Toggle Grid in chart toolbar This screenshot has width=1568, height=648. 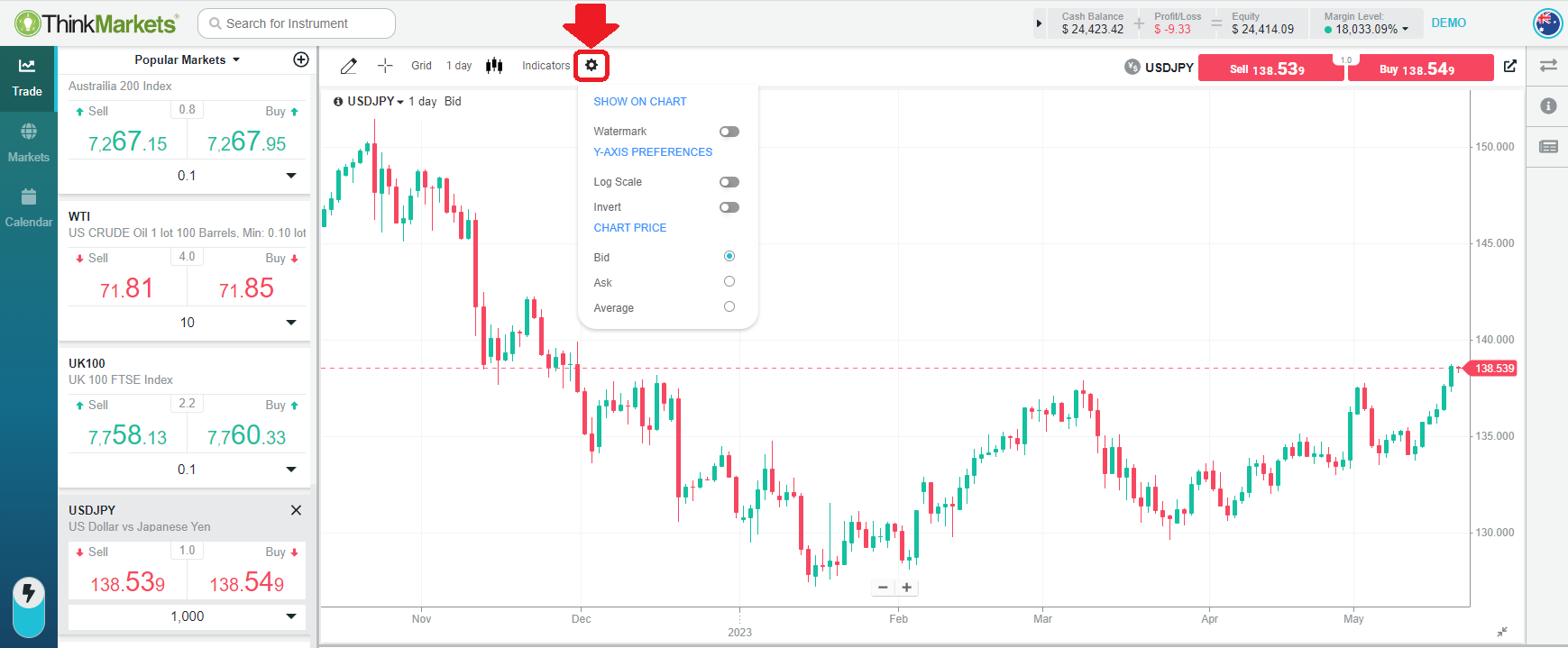[x=421, y=66]
